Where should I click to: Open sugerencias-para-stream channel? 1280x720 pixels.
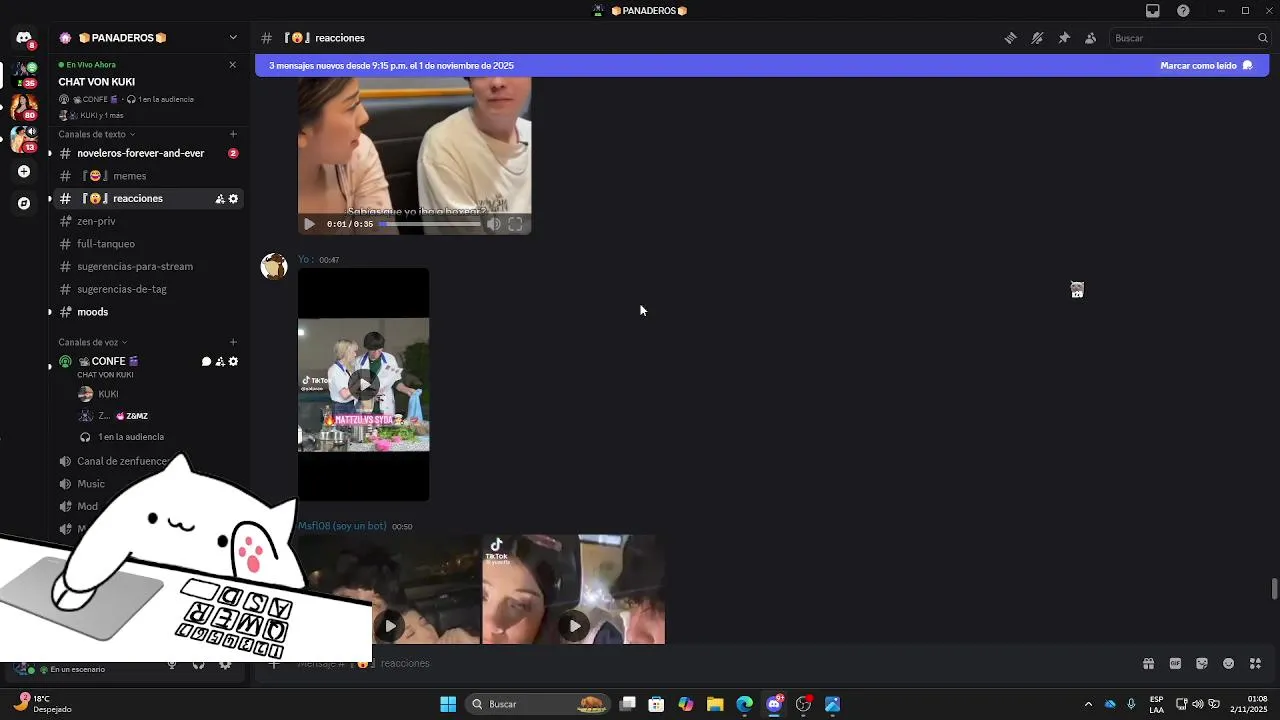(x=147, y=266)
